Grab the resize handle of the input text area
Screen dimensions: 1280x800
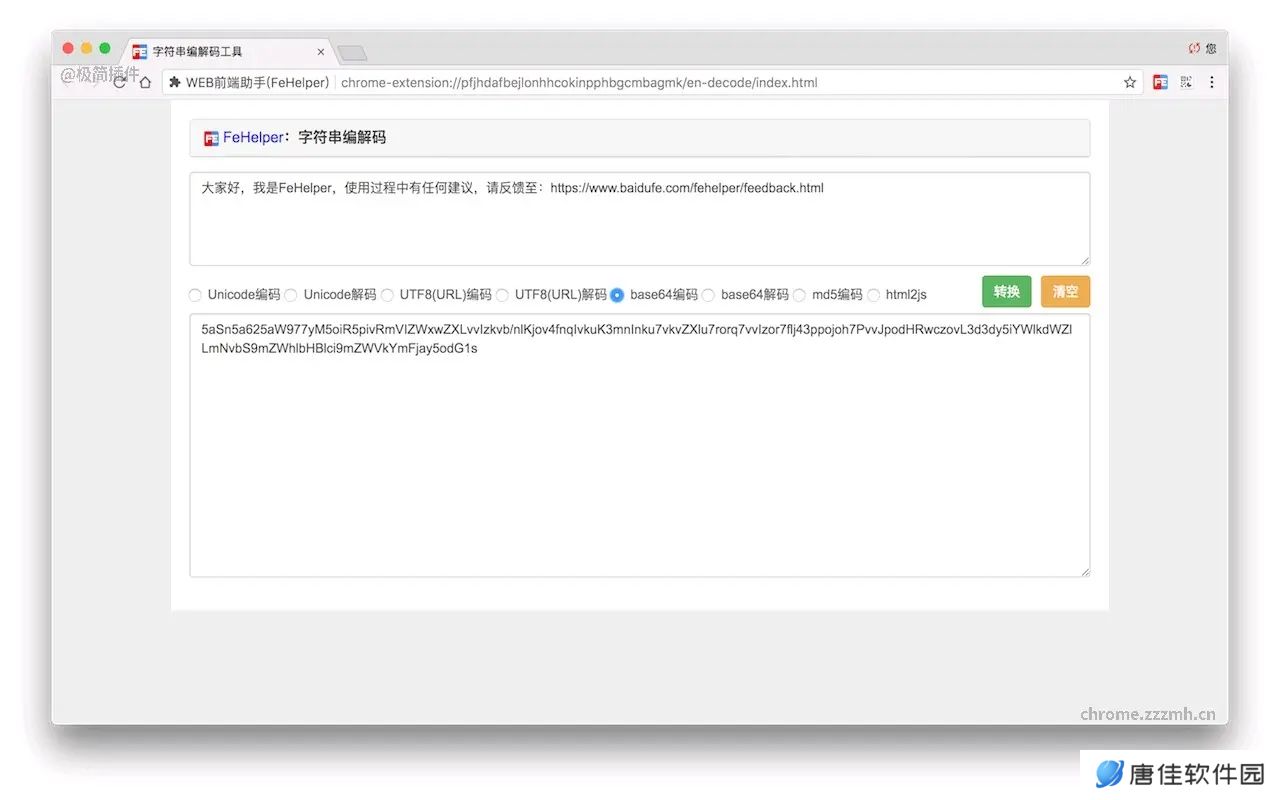coord(1084,260)
